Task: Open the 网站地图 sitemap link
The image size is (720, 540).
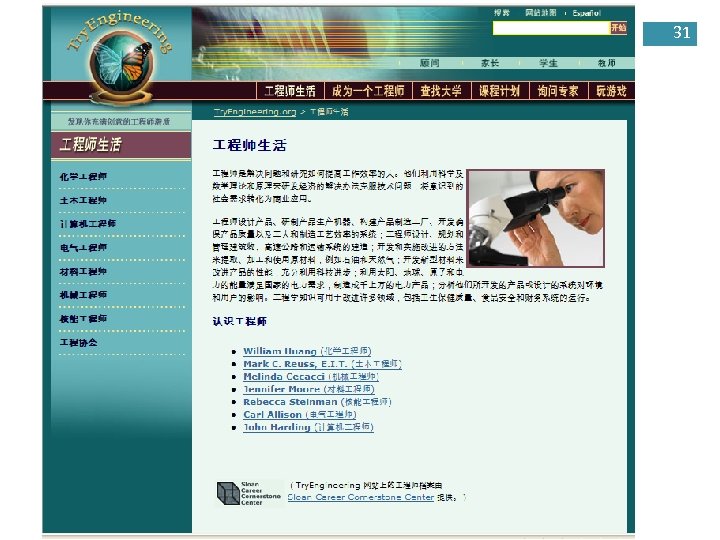Action: click(540, 13)
